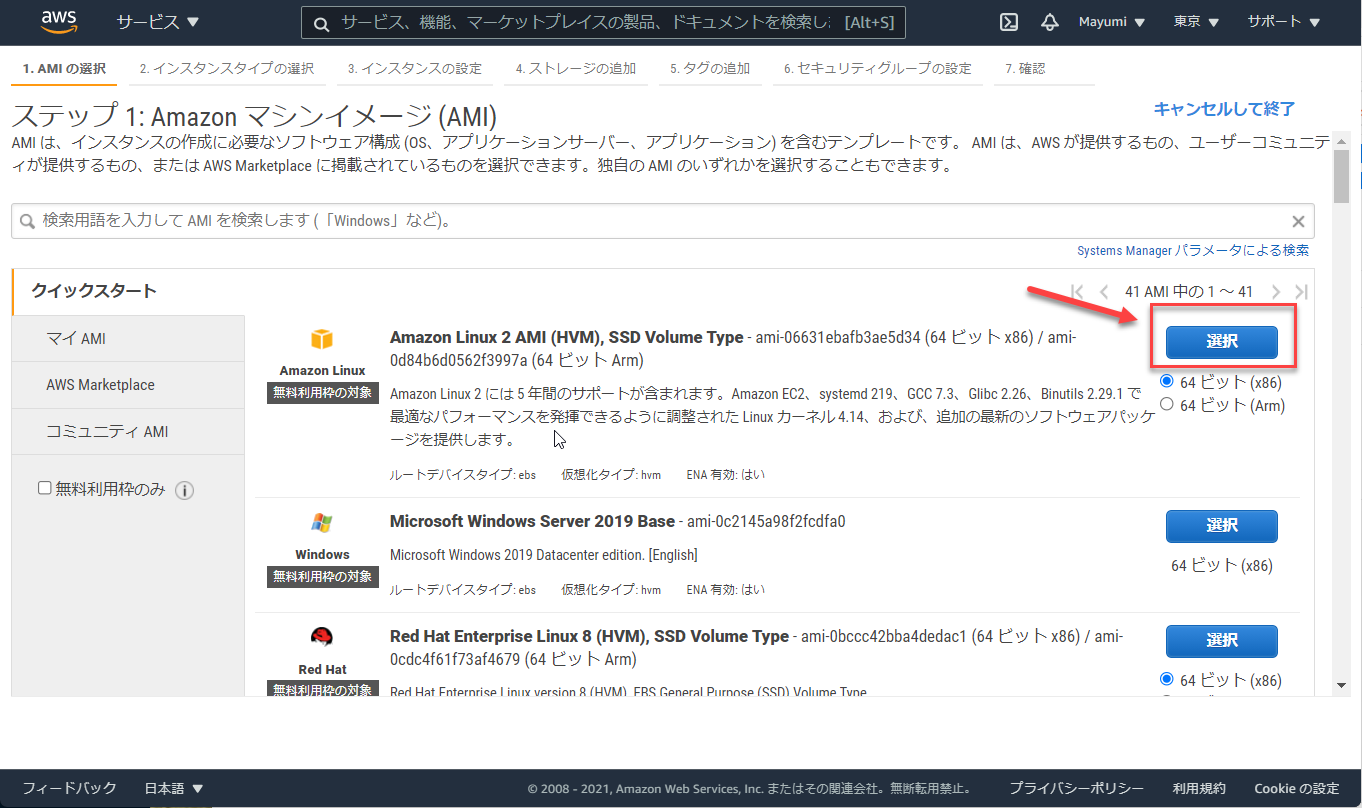
Task: Open the Mayumi account dropdown
Action: 1112,22
